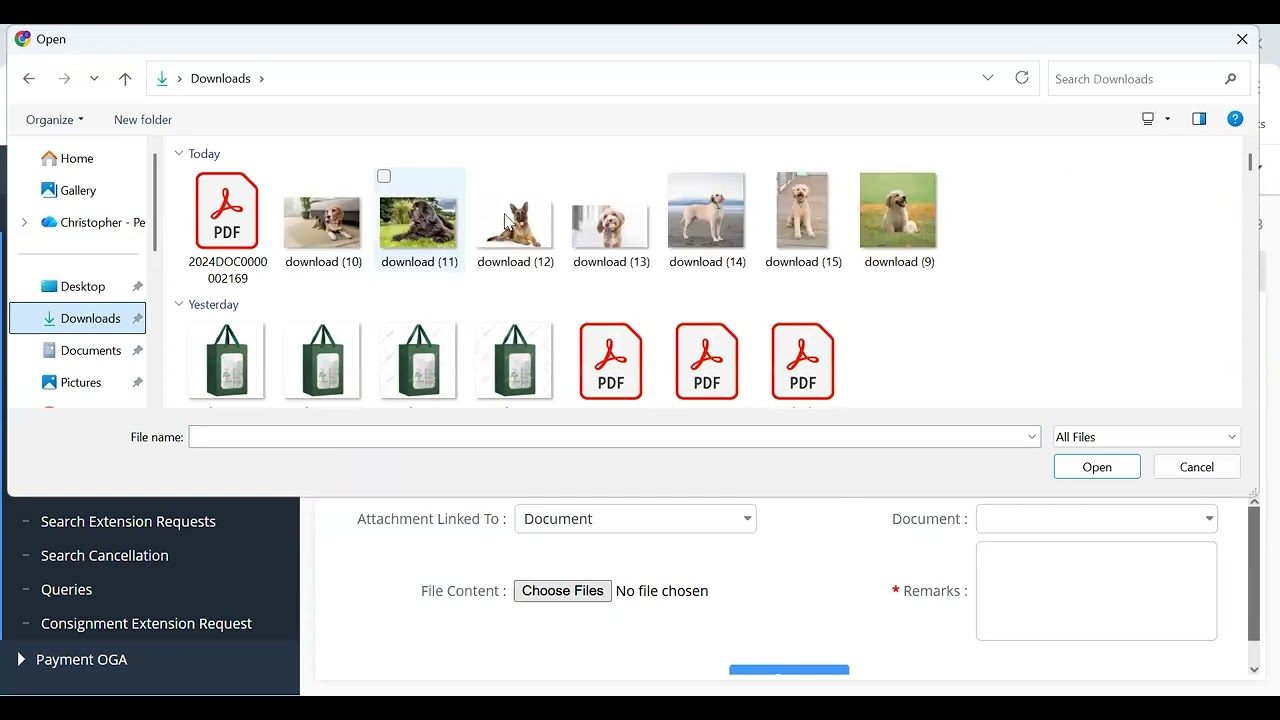Go forward with the right arrow

point(64,79)
